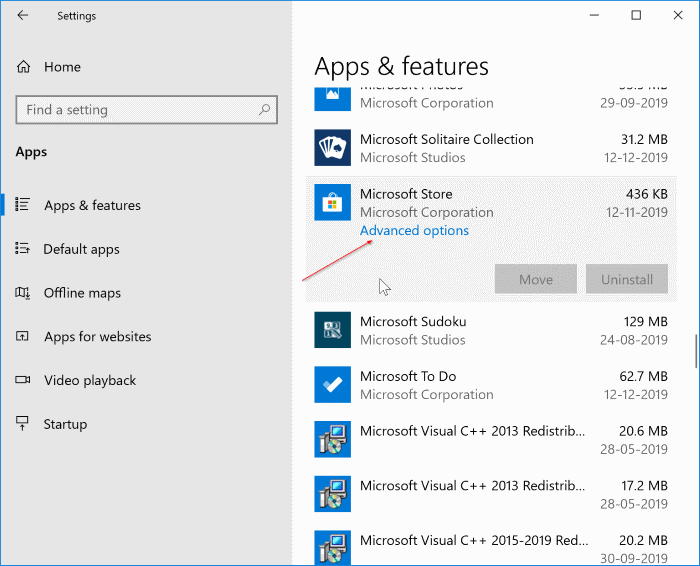This screenshot has width=700, height=566.
Task: Click the Apps & features list icon
Action: 22,204
